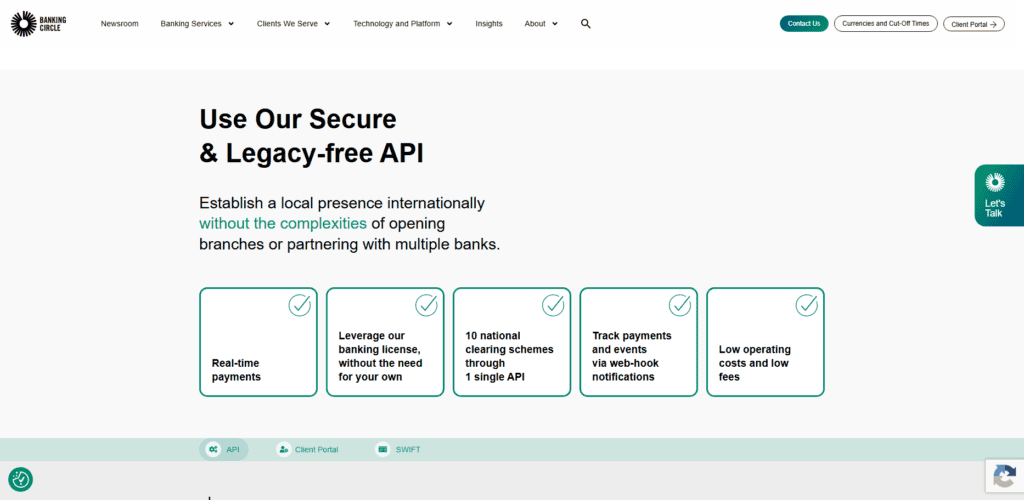Click the Banking Circle logo

(x=39, y=23)
